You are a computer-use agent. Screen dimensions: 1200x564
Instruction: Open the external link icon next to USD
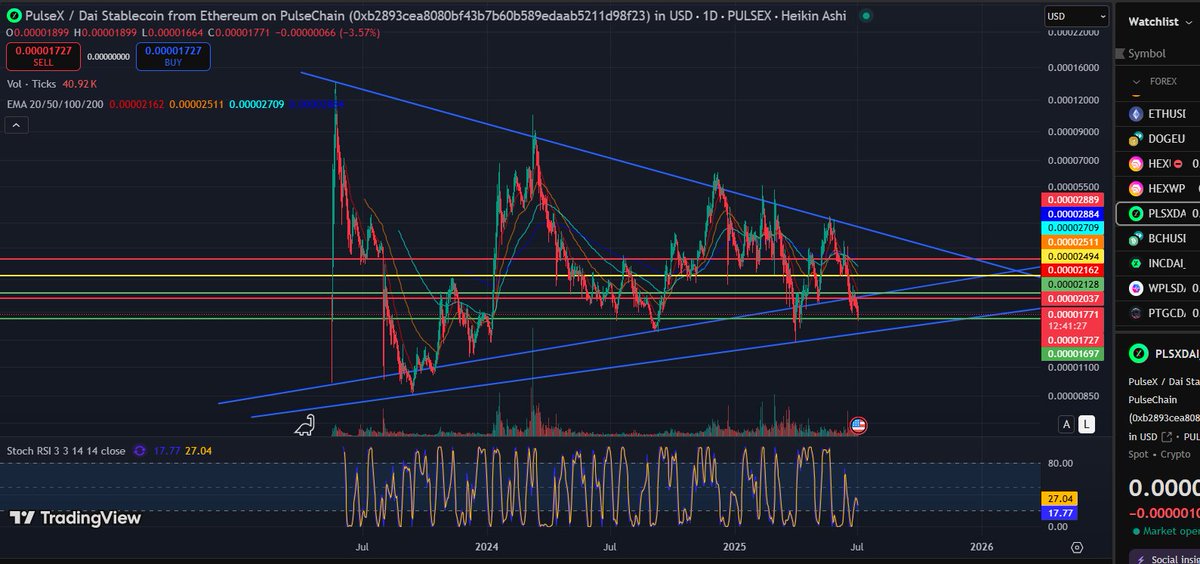1165,436
